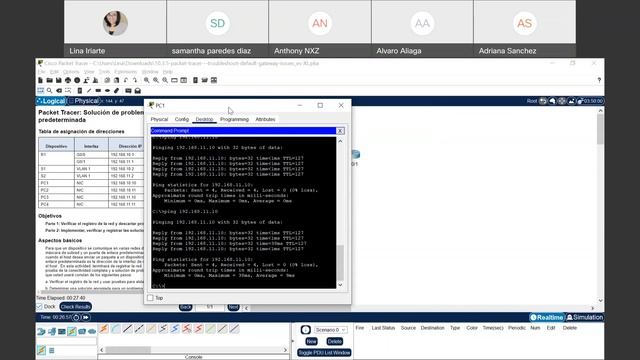Switch to Realtime mode
640x360 pixels.
click(547, 317)
